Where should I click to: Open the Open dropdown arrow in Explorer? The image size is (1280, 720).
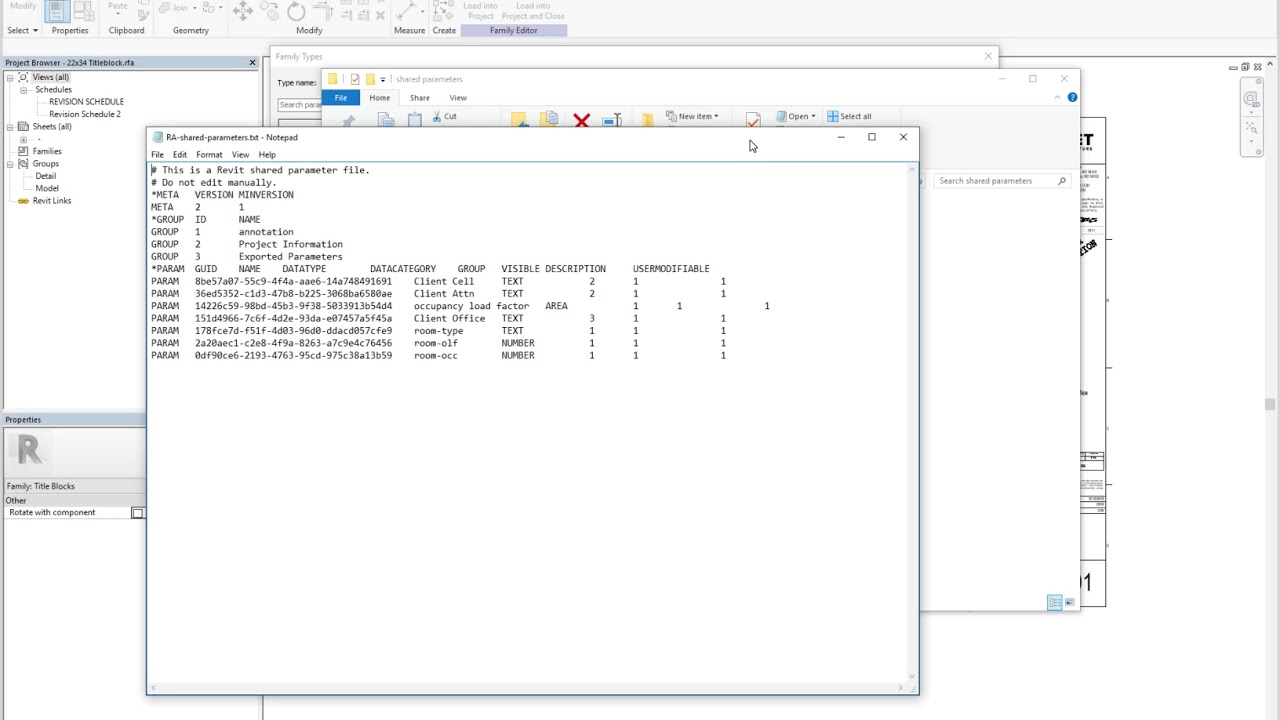[813, 116]
